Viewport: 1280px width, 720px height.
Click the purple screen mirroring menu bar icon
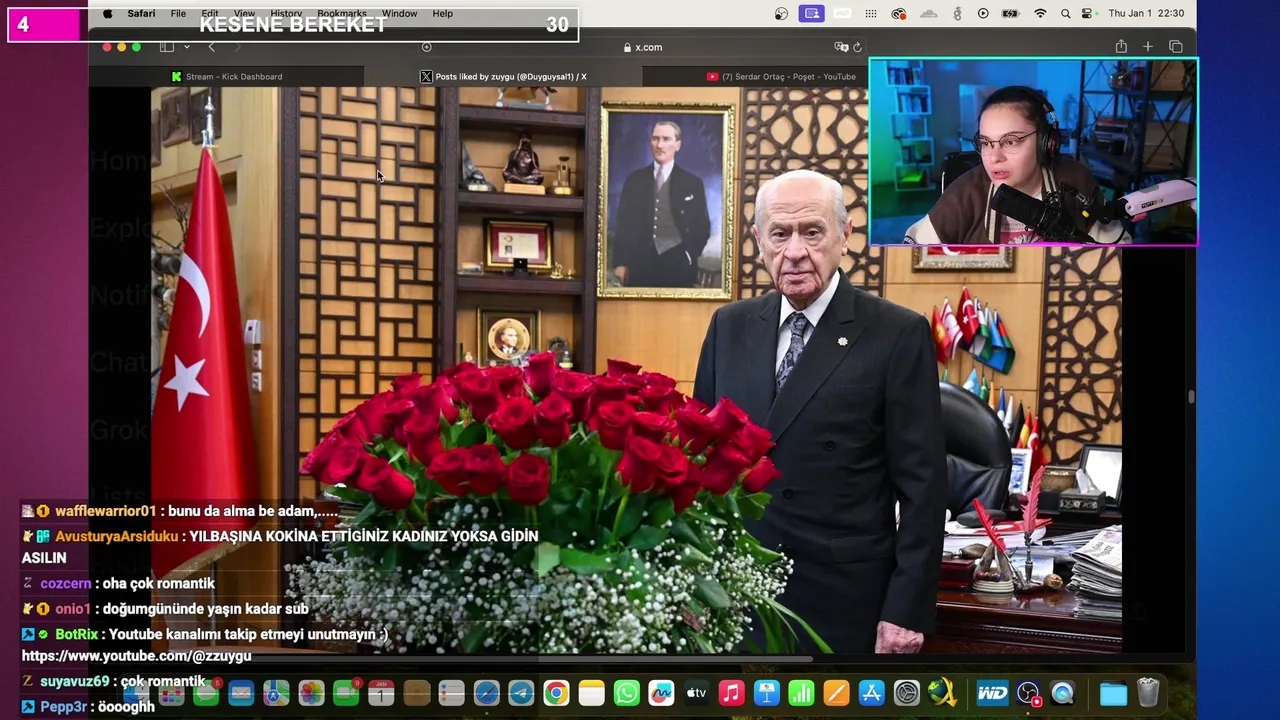812,13
